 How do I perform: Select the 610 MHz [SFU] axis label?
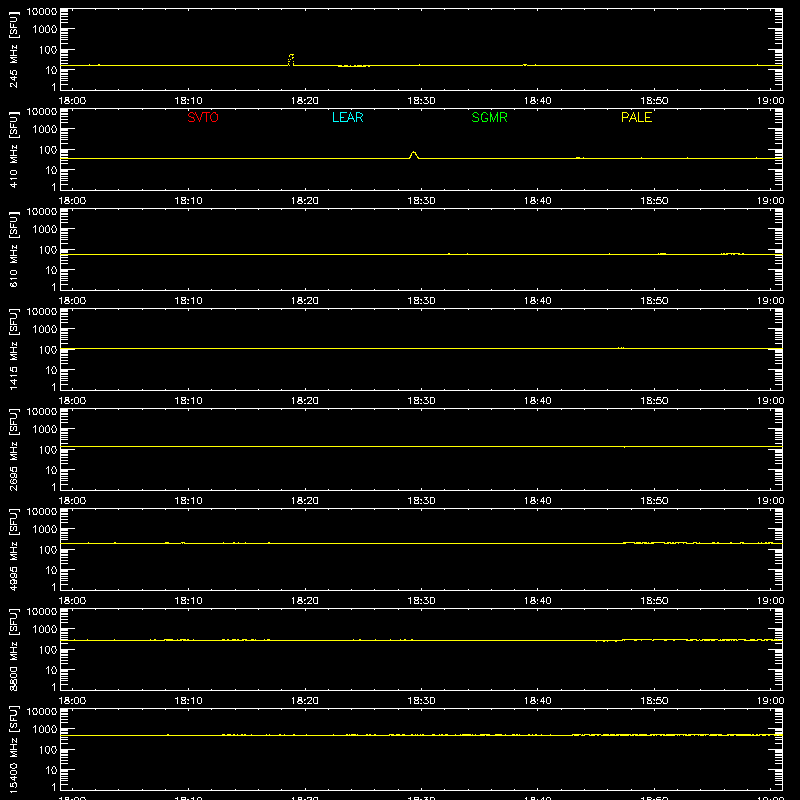point(13,249)
